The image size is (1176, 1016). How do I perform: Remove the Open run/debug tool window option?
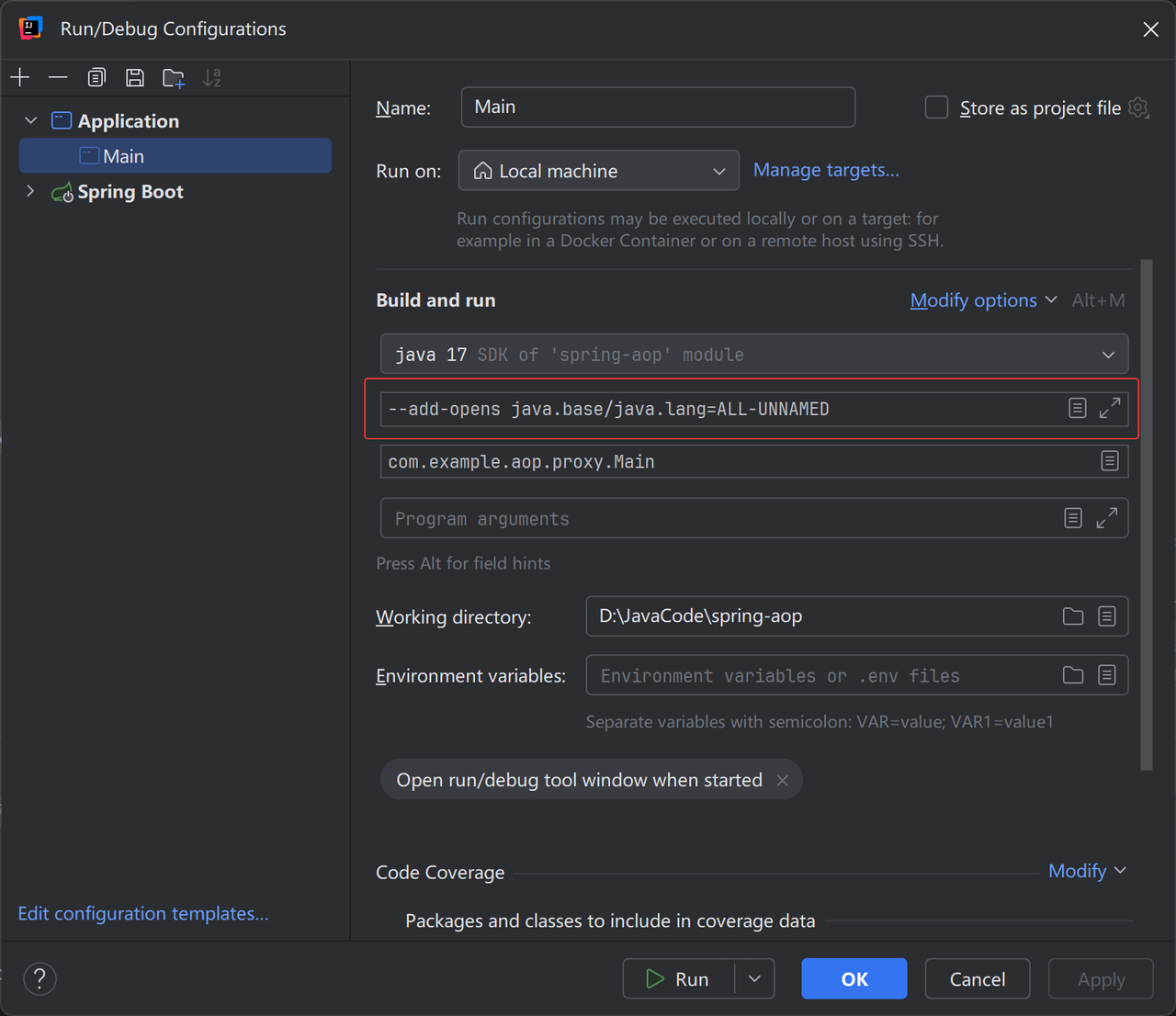tap(783, 780)
